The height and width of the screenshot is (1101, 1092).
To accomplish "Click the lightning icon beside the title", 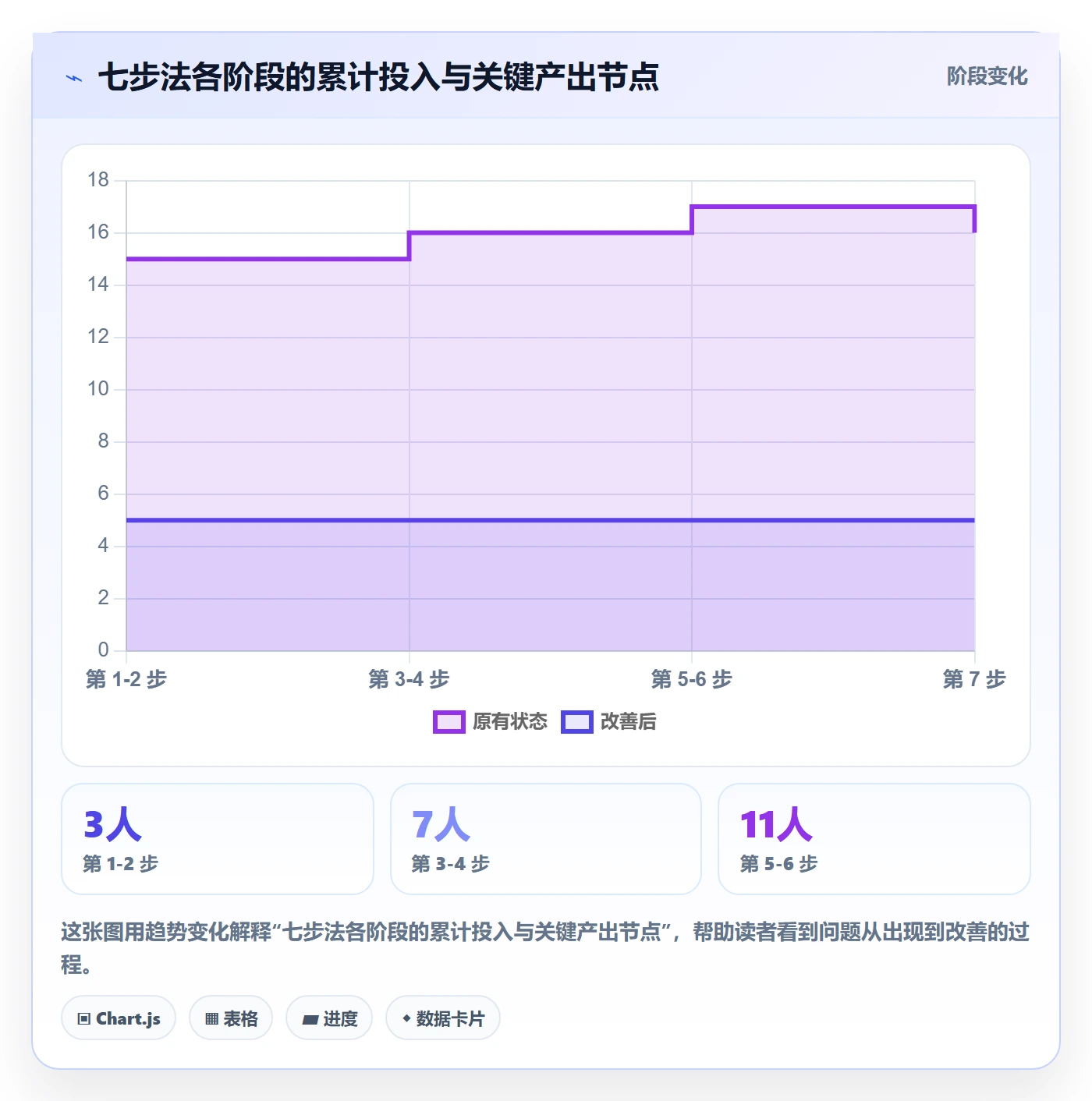I will click(74, 78).
